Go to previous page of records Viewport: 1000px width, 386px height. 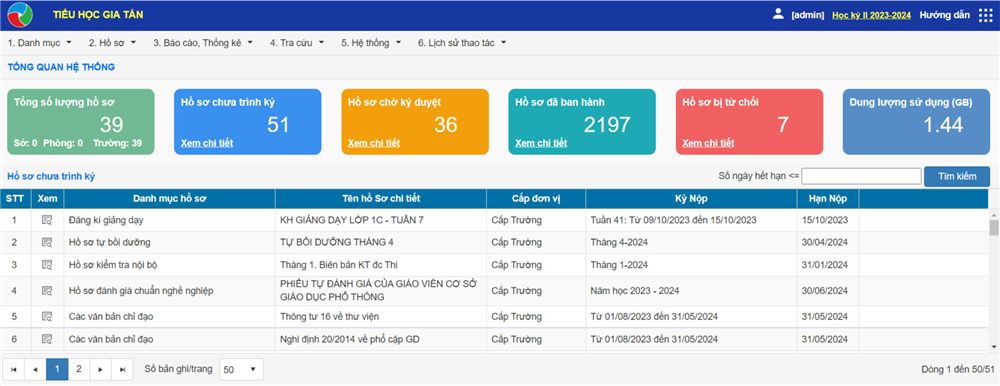pyautogui.click(x=35, y=369)
